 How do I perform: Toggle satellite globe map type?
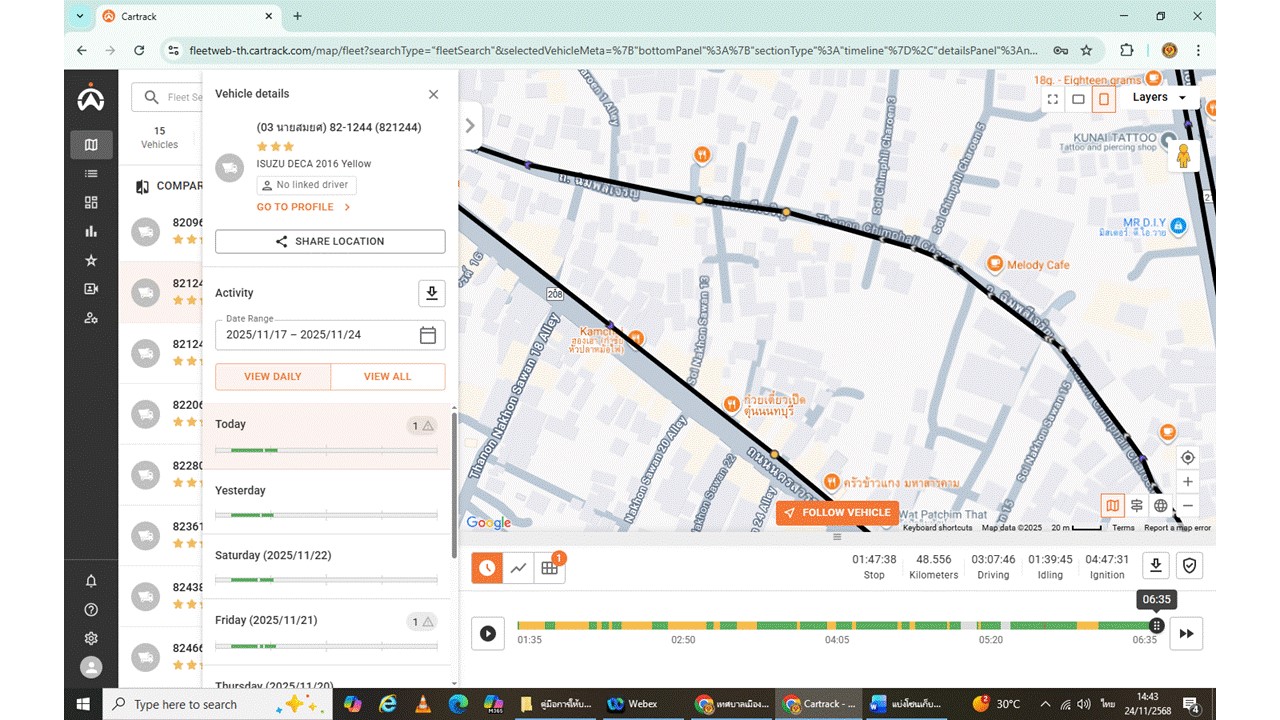pyautogui.click(x=1160, y=506)
